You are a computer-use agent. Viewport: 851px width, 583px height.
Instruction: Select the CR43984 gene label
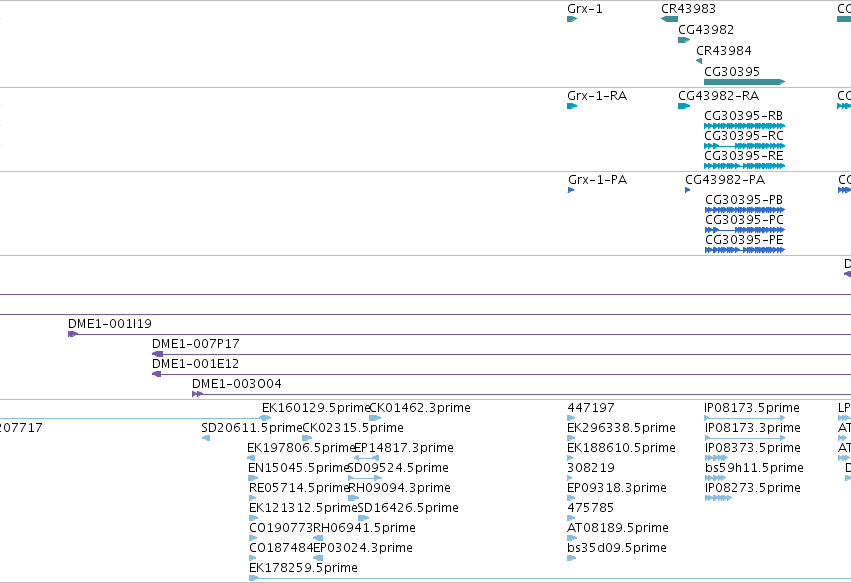click(x=723, y=50)
